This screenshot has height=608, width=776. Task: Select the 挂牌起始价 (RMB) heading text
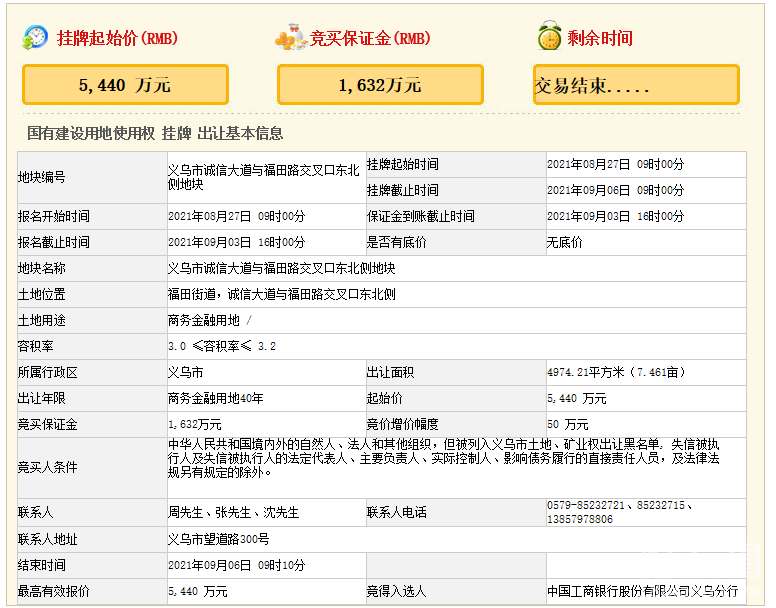coord(117,39)
